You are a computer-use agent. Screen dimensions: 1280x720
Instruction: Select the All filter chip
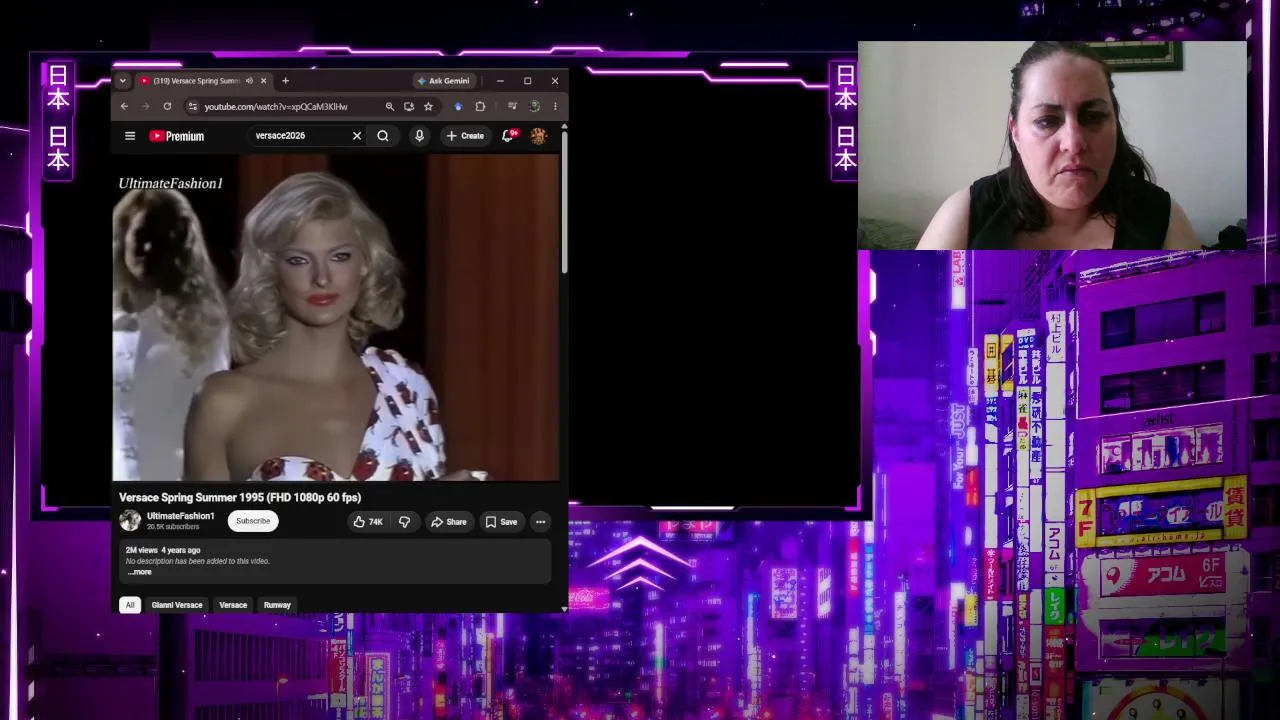[x=130, y=605]
